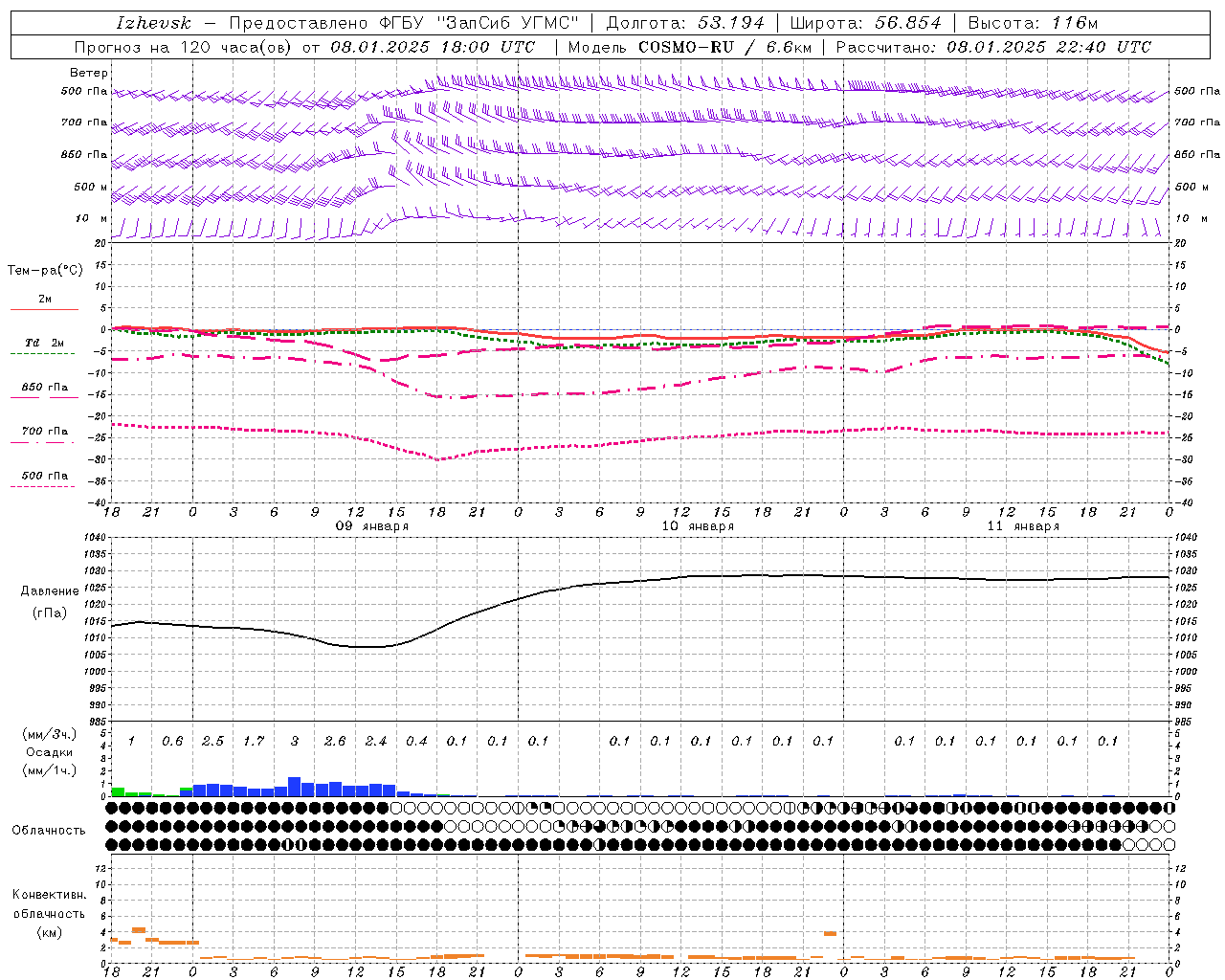Click the '09 января' date label
The height and width of the screenshot is (980, 1225).
(x=372, y=526)
